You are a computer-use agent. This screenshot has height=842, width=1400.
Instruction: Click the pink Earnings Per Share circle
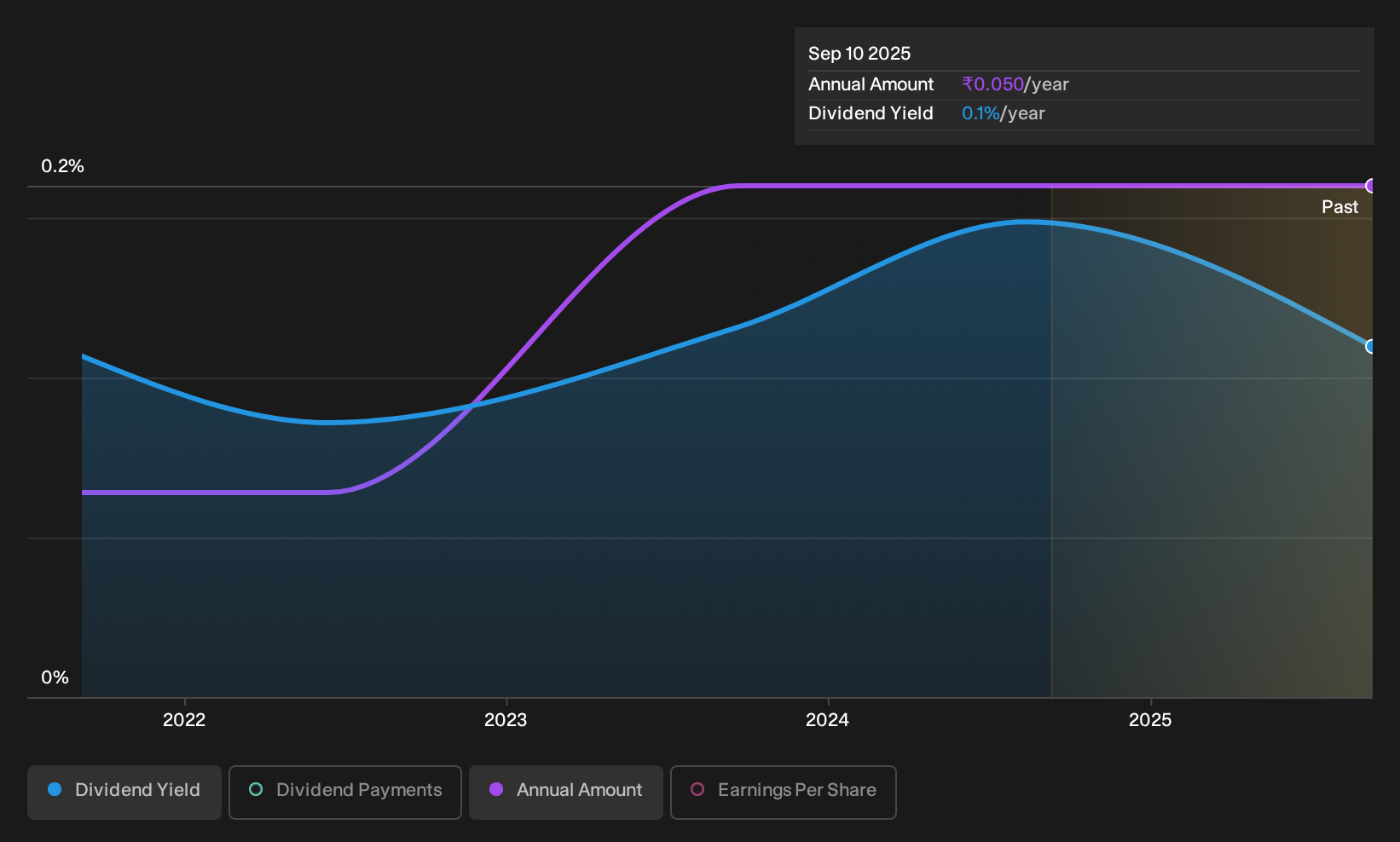[697, 789]
